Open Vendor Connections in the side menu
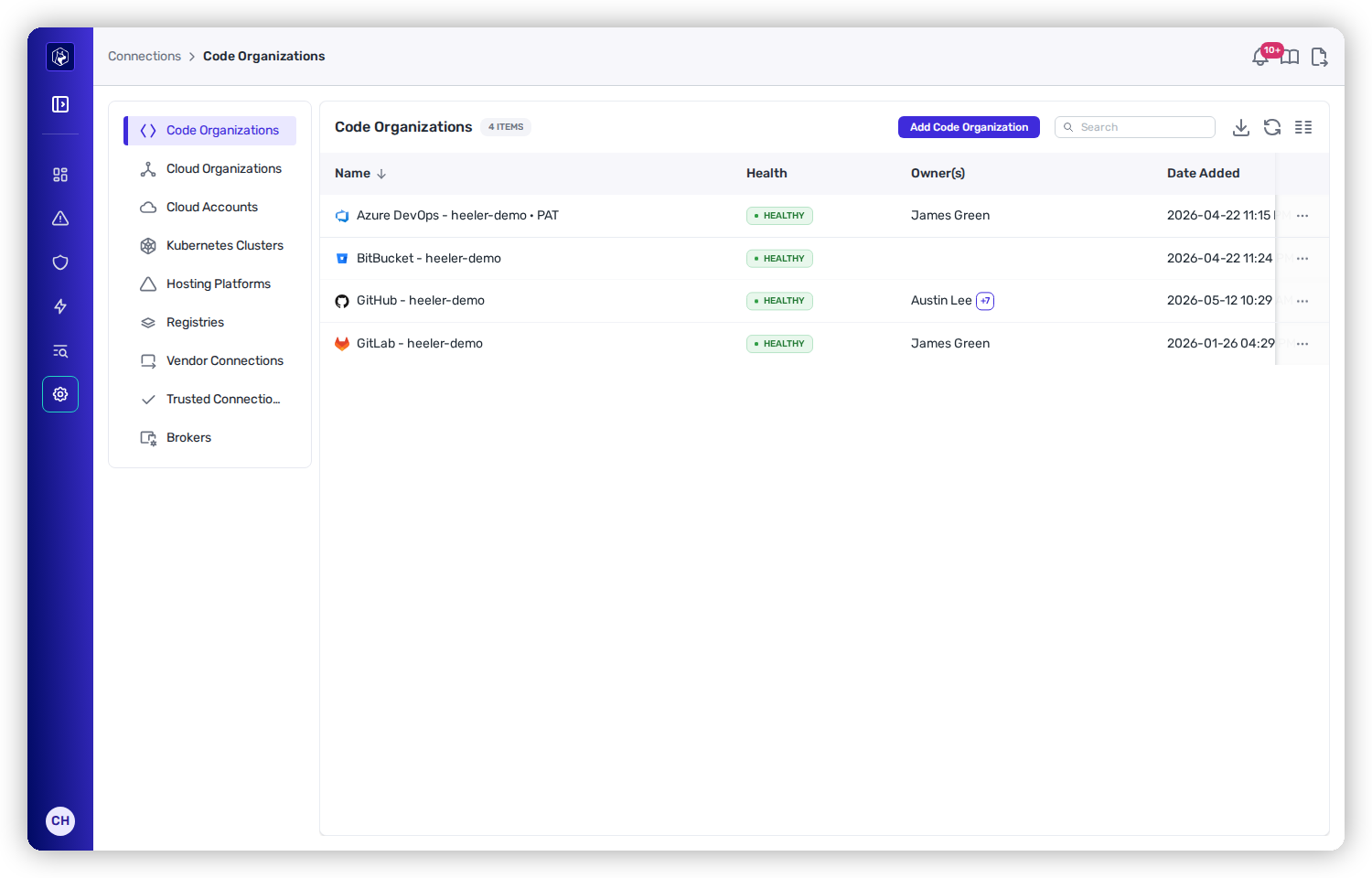The image size is (1372, 878). [x=210, y=361]
